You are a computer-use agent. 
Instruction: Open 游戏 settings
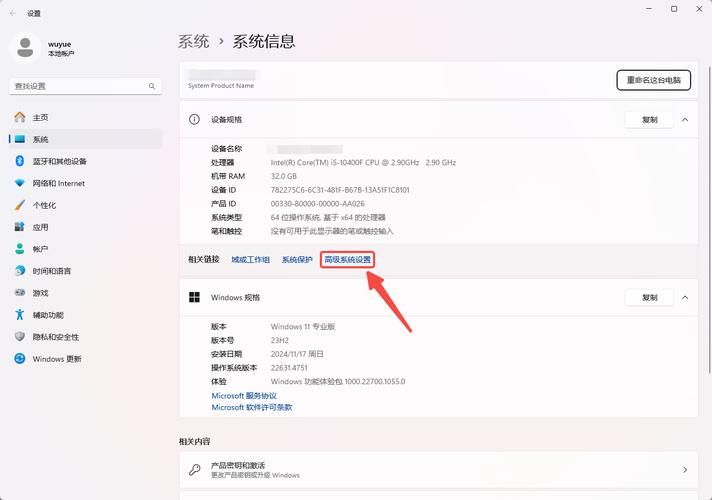click(x=85, y=292)
